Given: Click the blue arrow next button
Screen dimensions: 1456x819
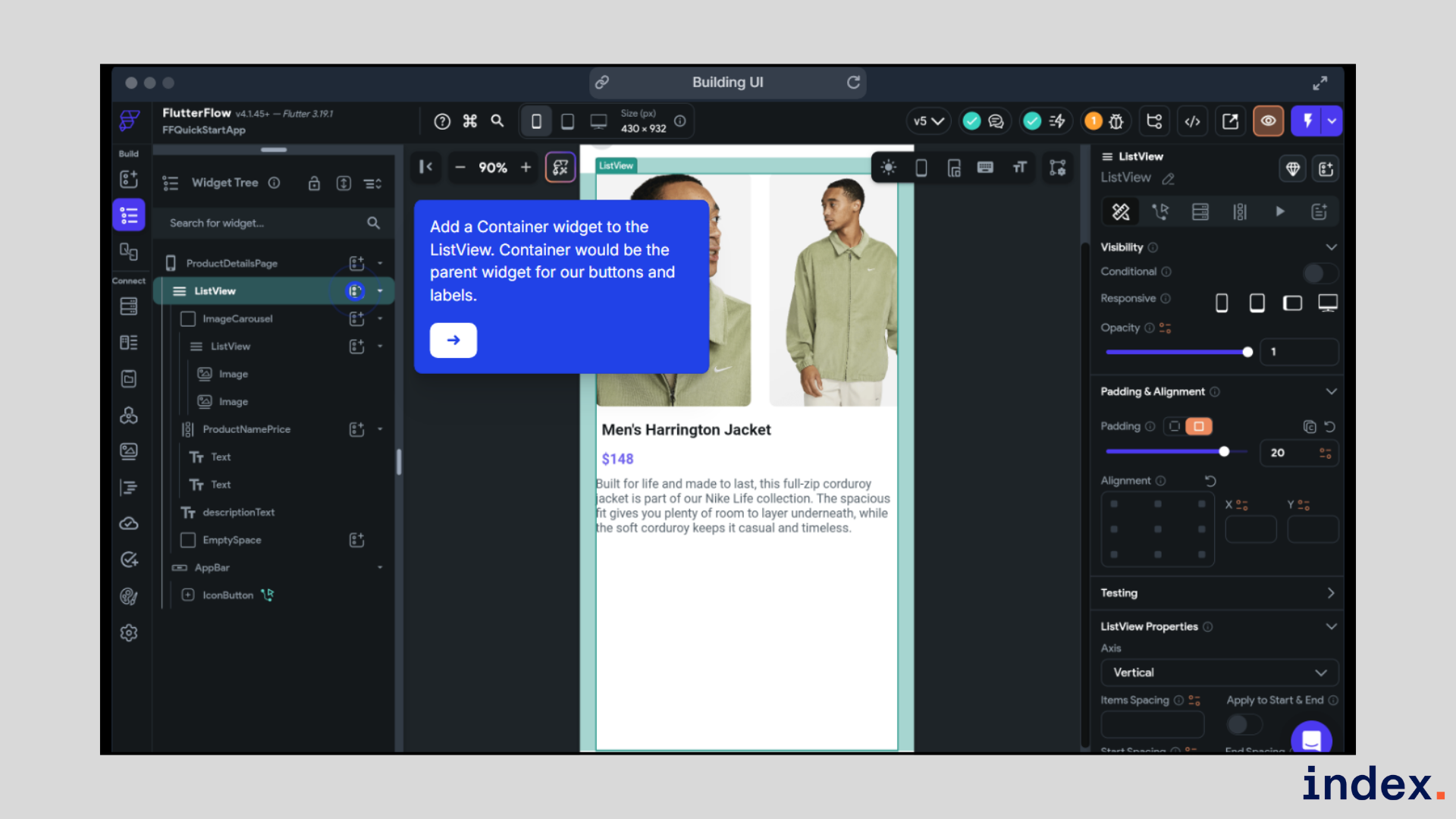Looking at the screenshot, I should tap(453, 340).
